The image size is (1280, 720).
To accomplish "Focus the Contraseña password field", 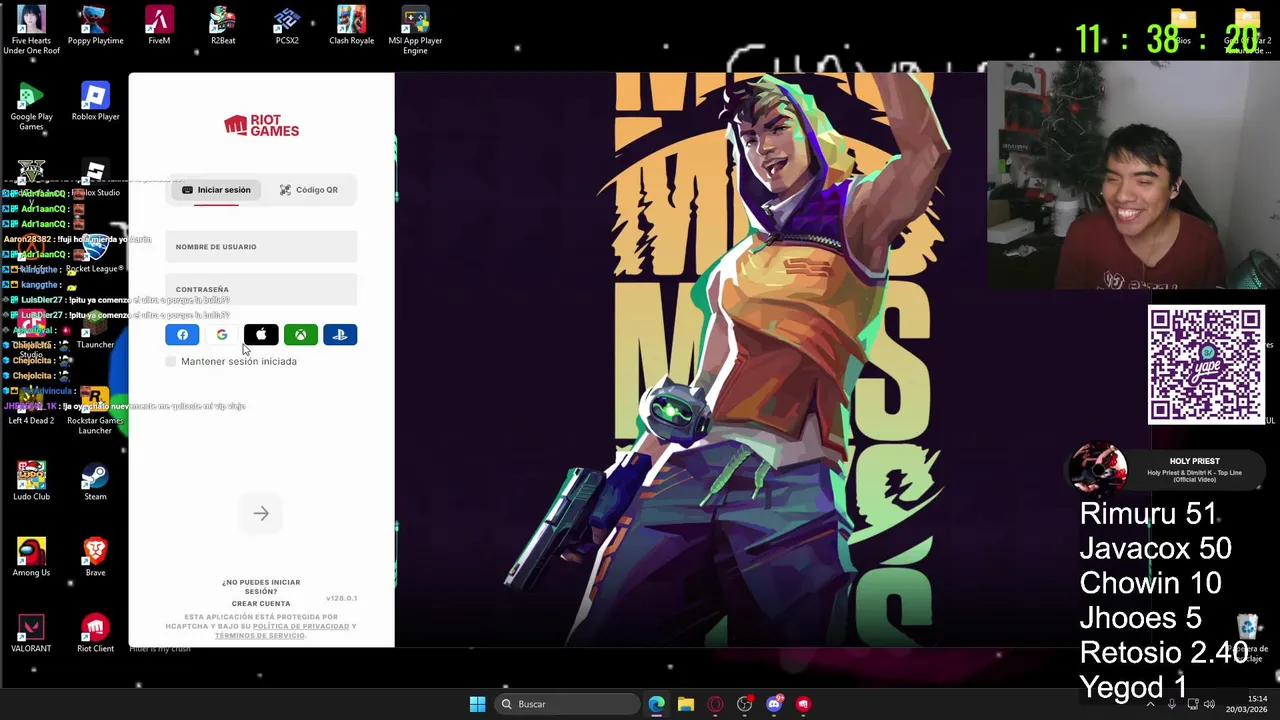I will click(x=261, y=289).
